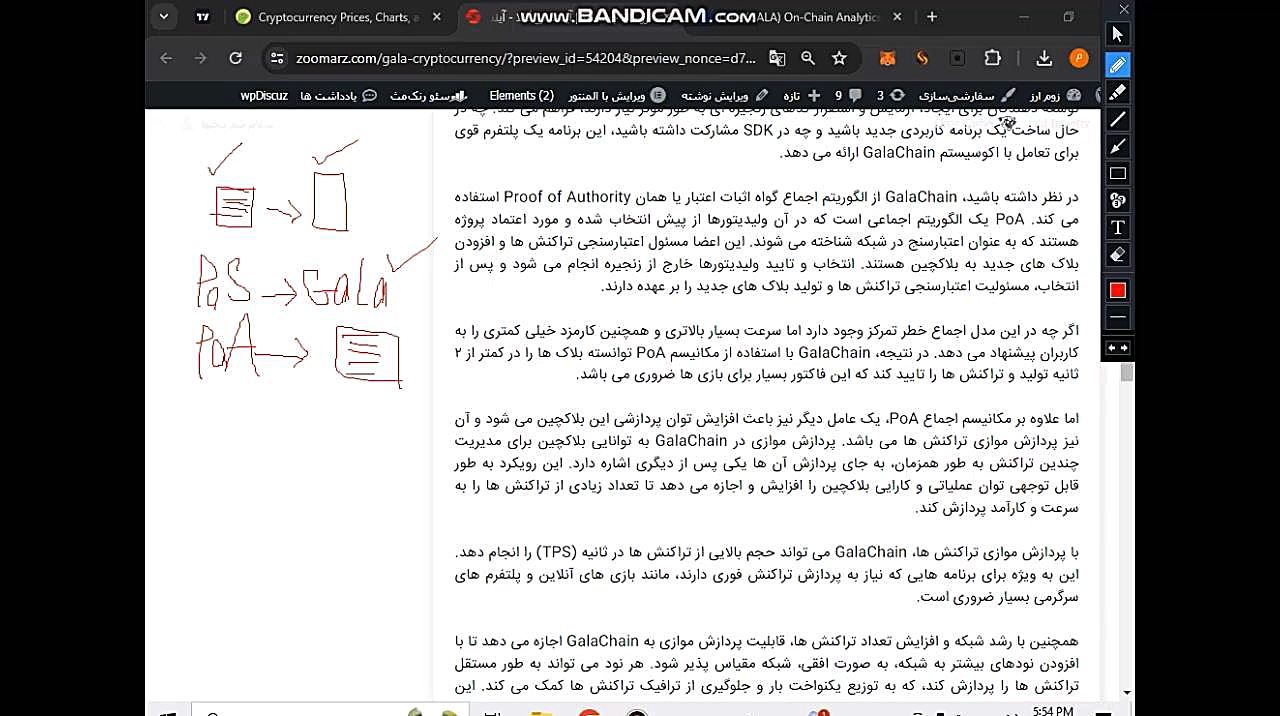Click the scrollbar down arrow
Screen dimensions: 1280x716
pyautogui.click(x=1127, y=692)
